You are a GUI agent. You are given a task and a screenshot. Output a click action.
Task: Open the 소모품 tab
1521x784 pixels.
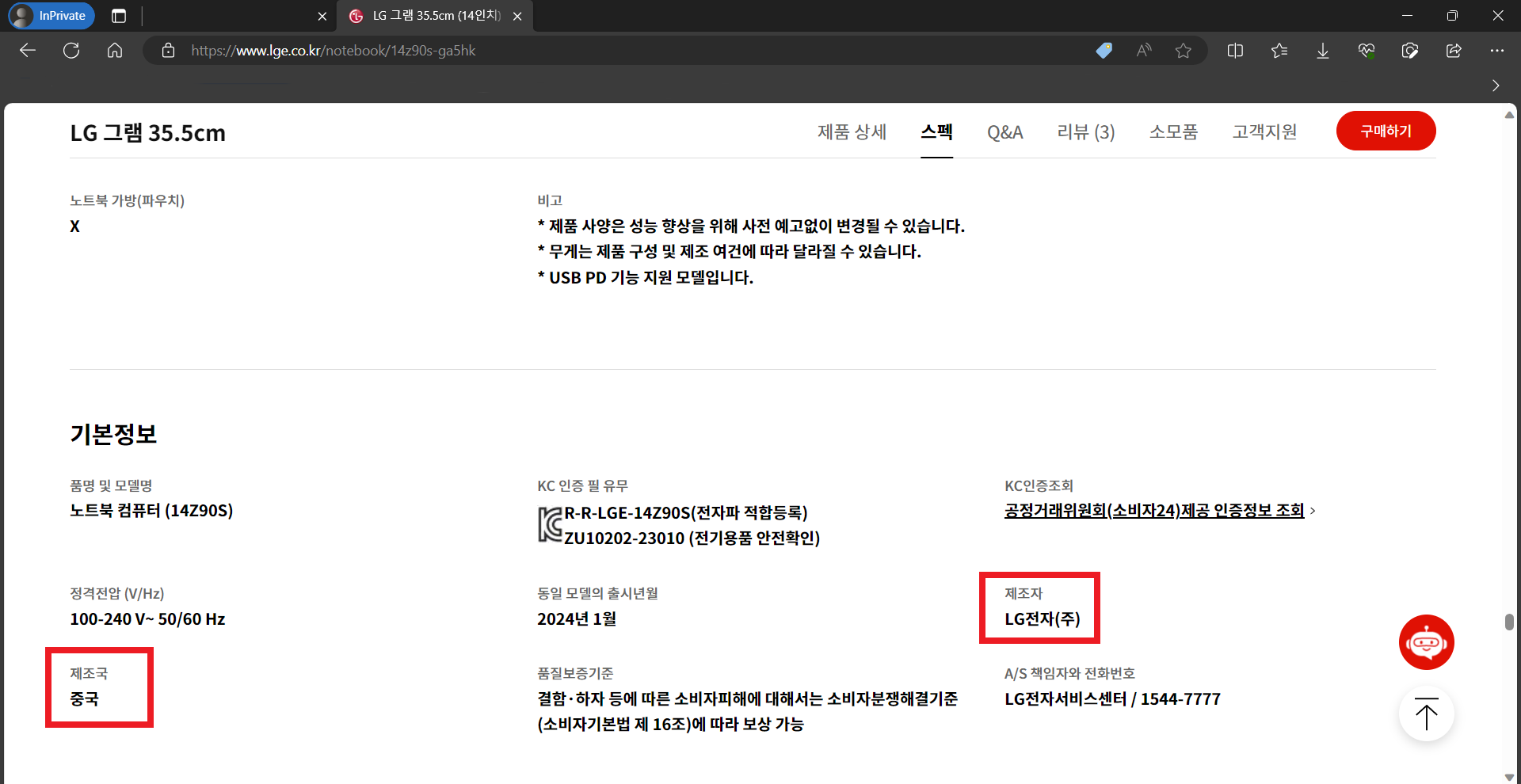point(1173,132)
